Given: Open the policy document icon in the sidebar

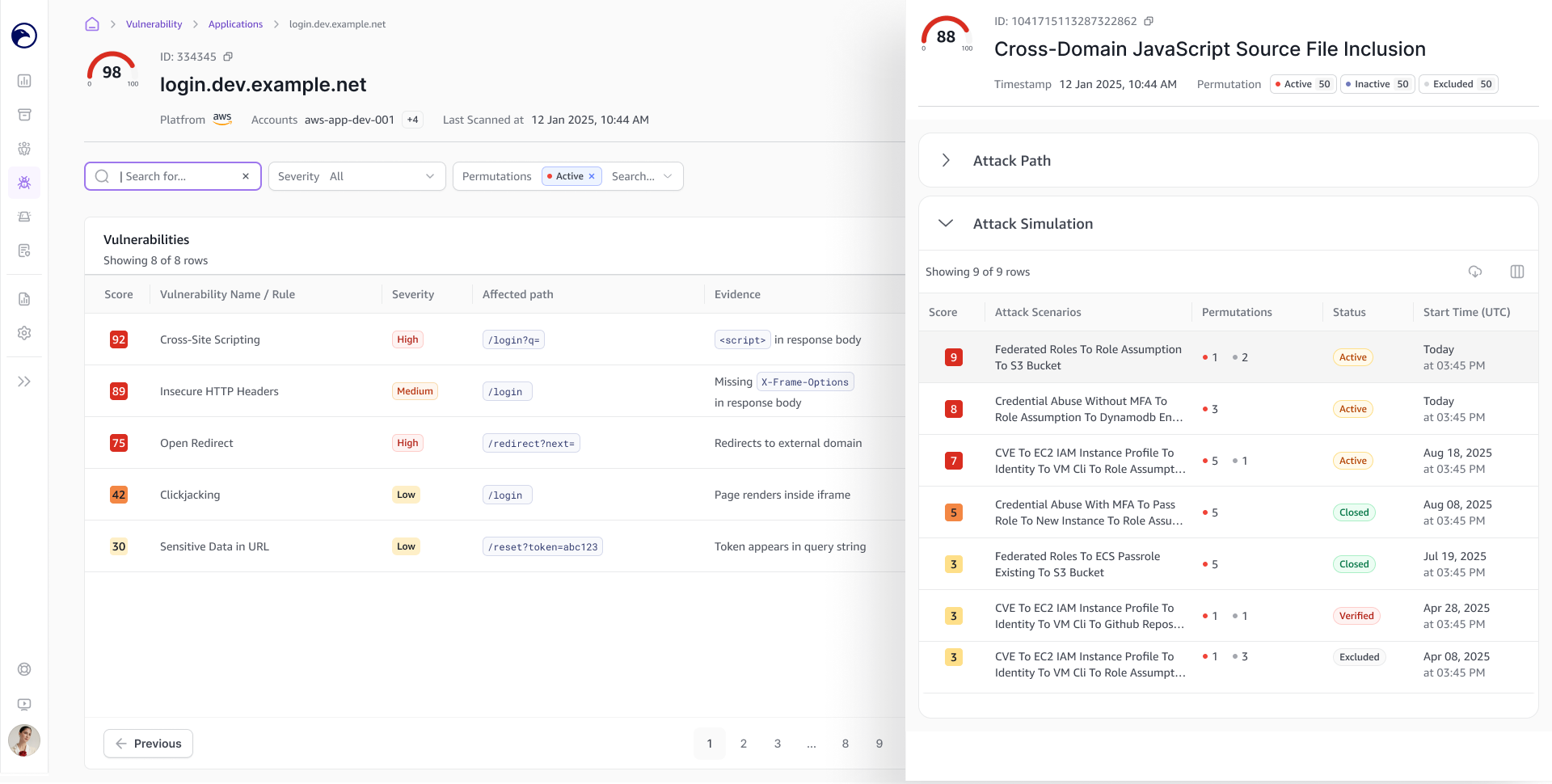Looking at the screenshot, I should pyautogui.click(x=24, y=251).
